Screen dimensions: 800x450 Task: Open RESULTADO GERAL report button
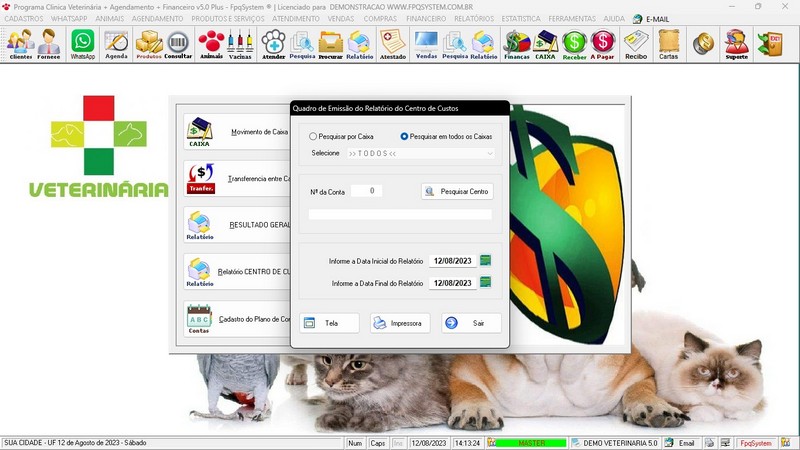coord(237,225)
